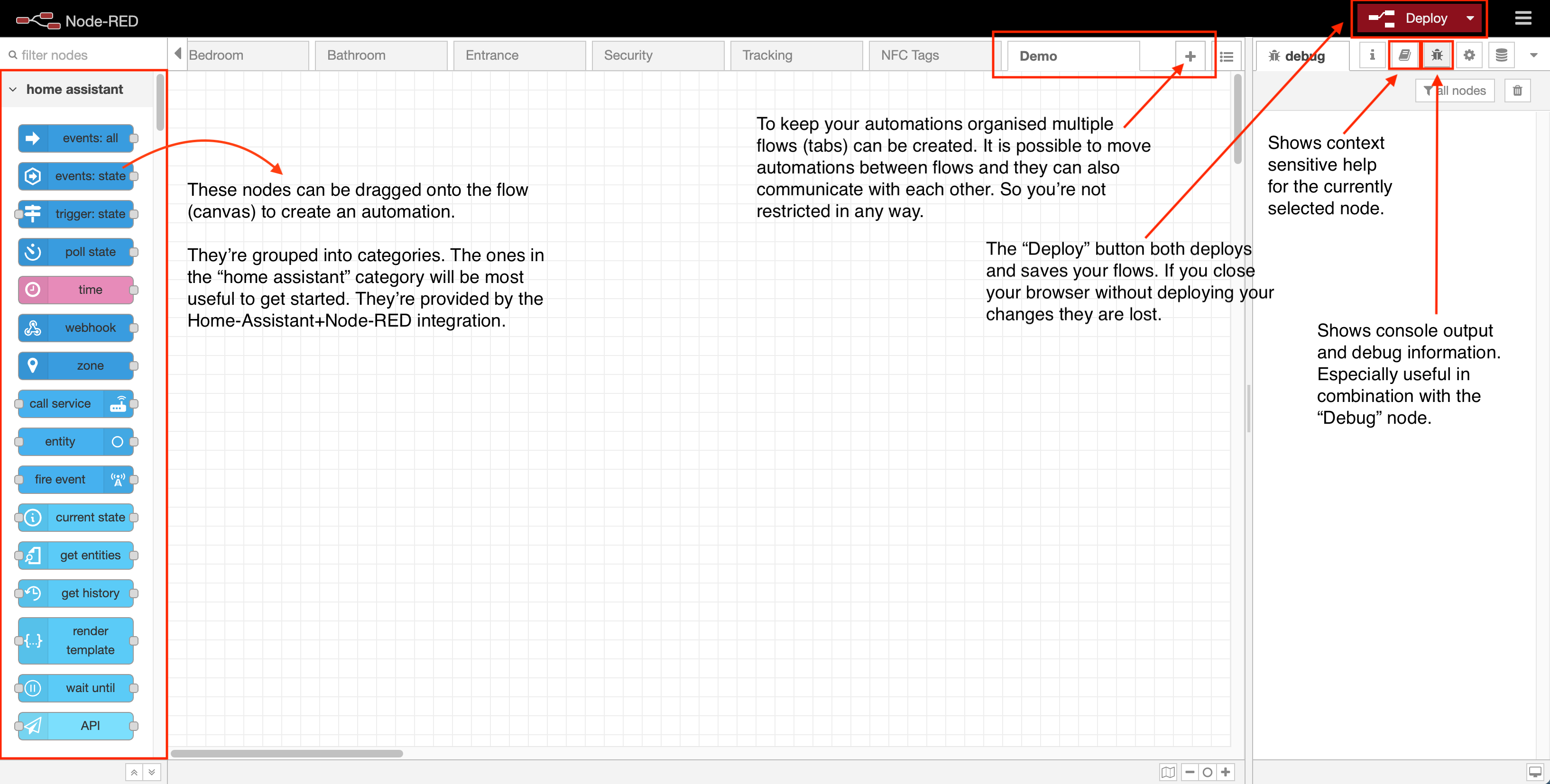Image resolution: width=1550 pixels, height=784 pixels.
Task: Open the info sidebar tab icon
Action: [1372, 55]
